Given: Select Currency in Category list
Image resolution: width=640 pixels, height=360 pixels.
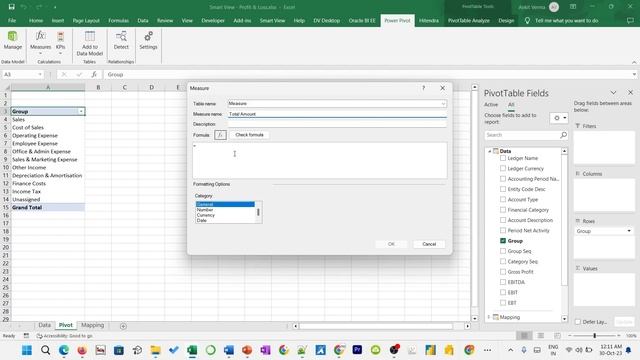Looking at the screenshot, I should click(x=225, y=215).
